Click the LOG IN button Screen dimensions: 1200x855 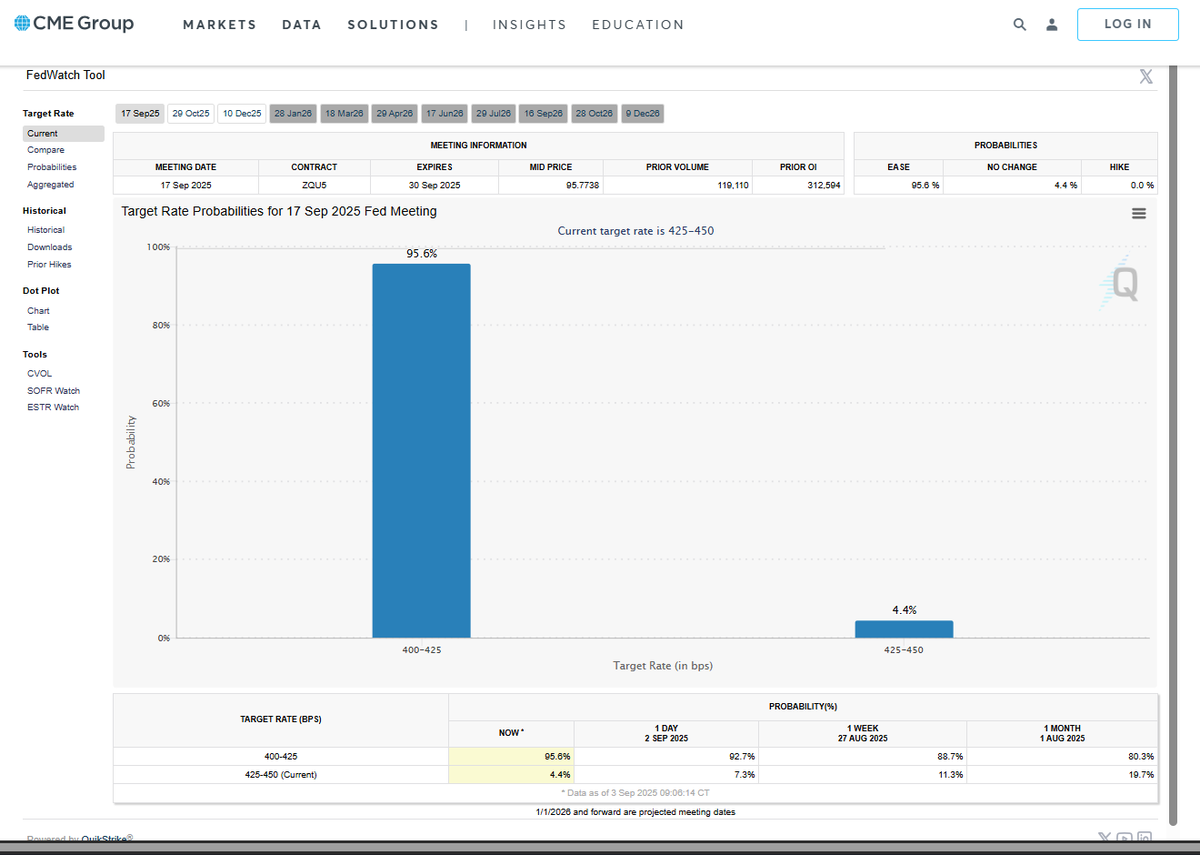tap(1128, 24)
